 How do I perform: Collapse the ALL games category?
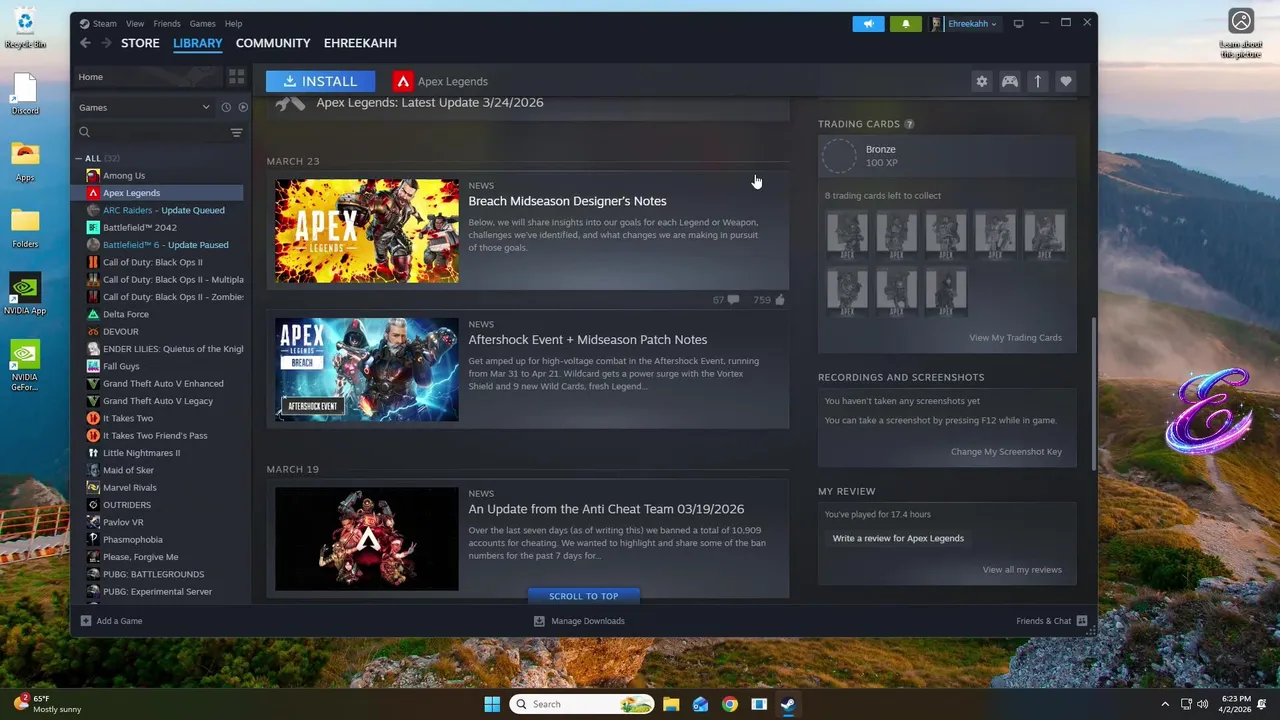point(79,158)
